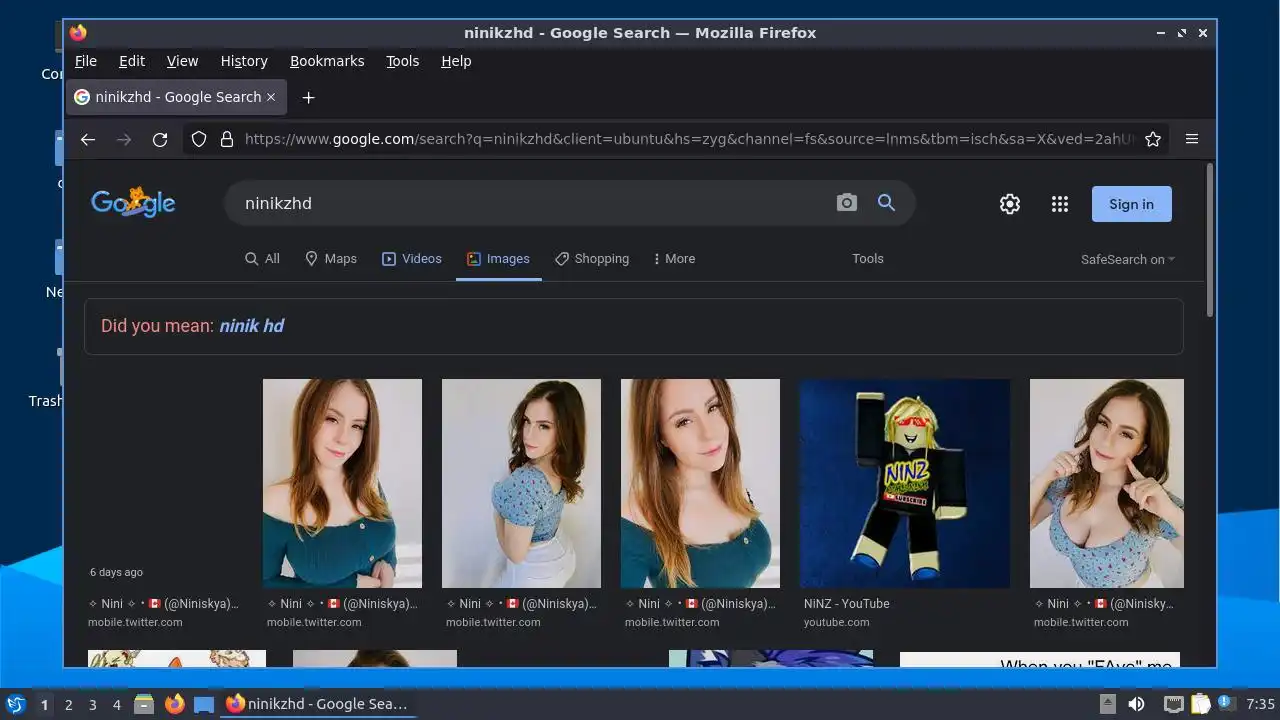Go back to the previous page
The image size is (1280, 720).
(88, 140)
